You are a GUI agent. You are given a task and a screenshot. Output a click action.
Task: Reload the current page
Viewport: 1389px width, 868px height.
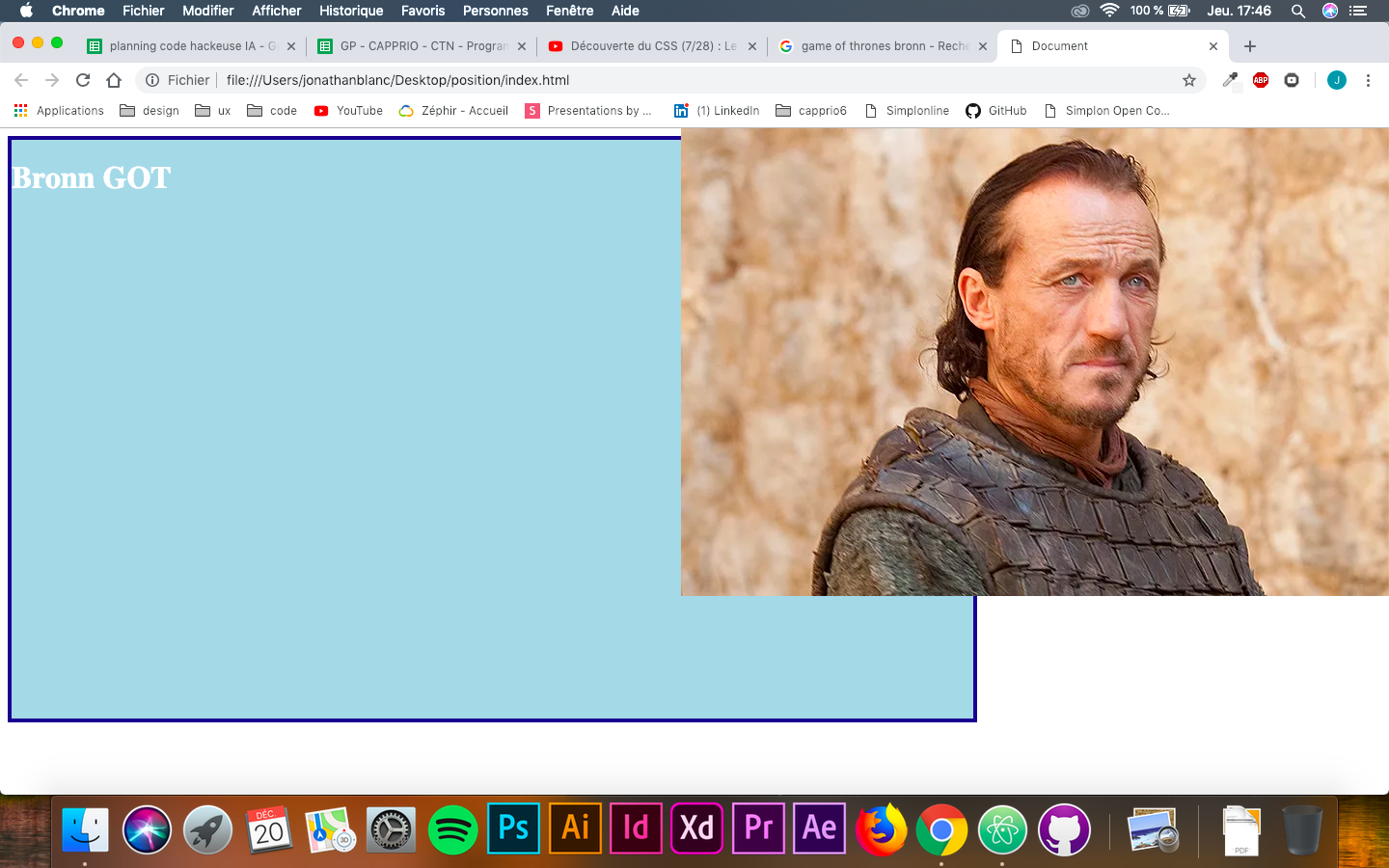coord(83,80)
